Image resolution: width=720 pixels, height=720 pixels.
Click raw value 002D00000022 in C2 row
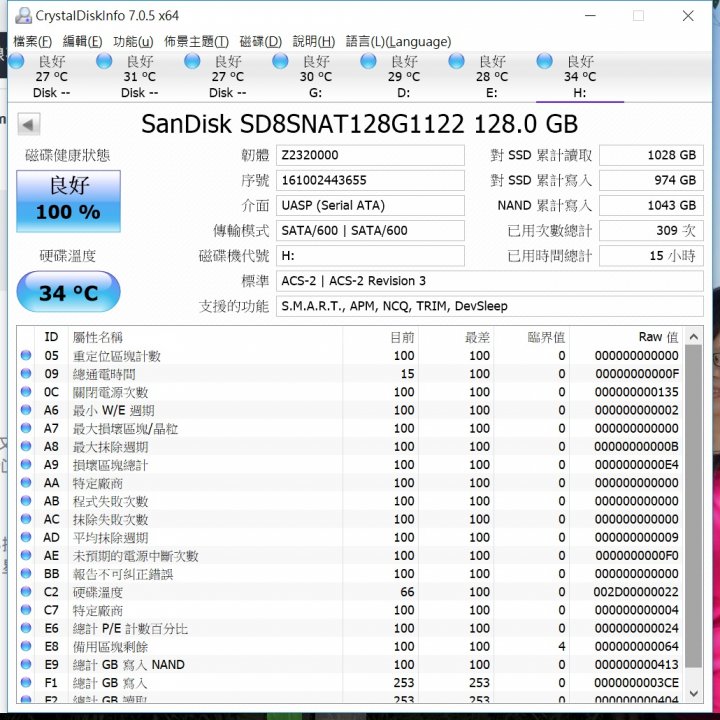tap(636, 592)
